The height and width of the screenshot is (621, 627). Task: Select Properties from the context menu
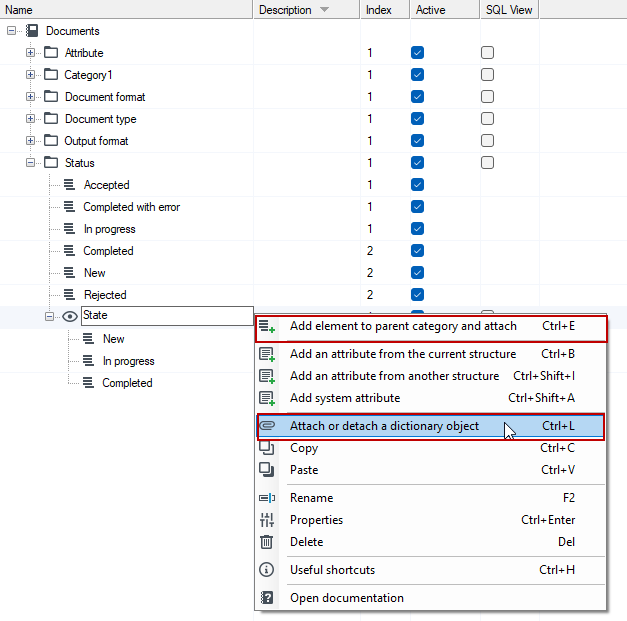[431, 520]
